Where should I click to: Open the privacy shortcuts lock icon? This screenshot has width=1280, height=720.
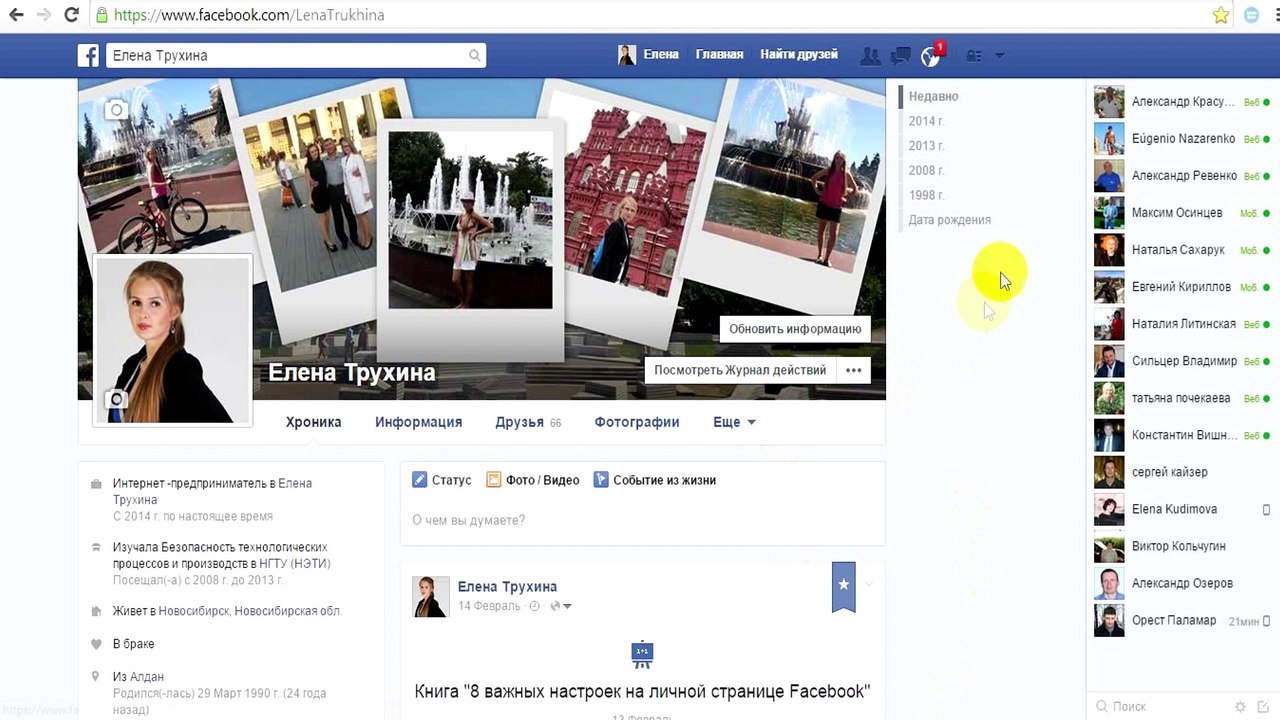(x=974, y=56)
